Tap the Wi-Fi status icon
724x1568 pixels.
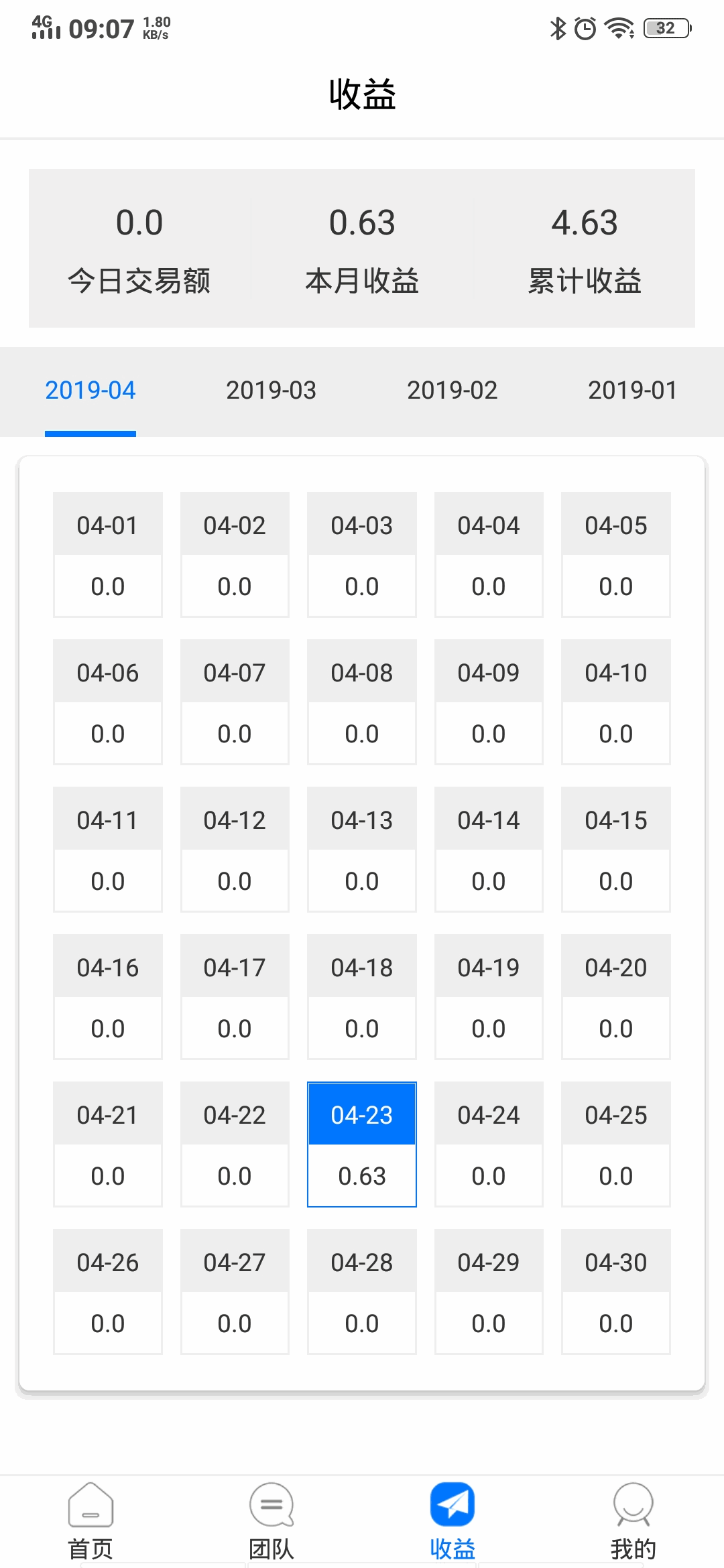[619, 28]
